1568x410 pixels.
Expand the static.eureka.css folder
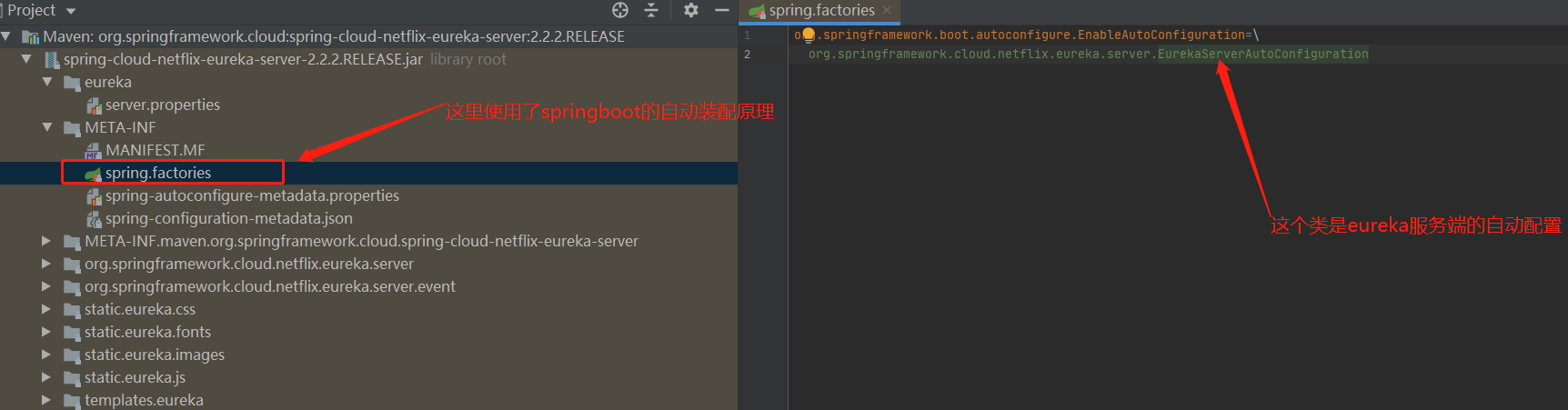46,309
